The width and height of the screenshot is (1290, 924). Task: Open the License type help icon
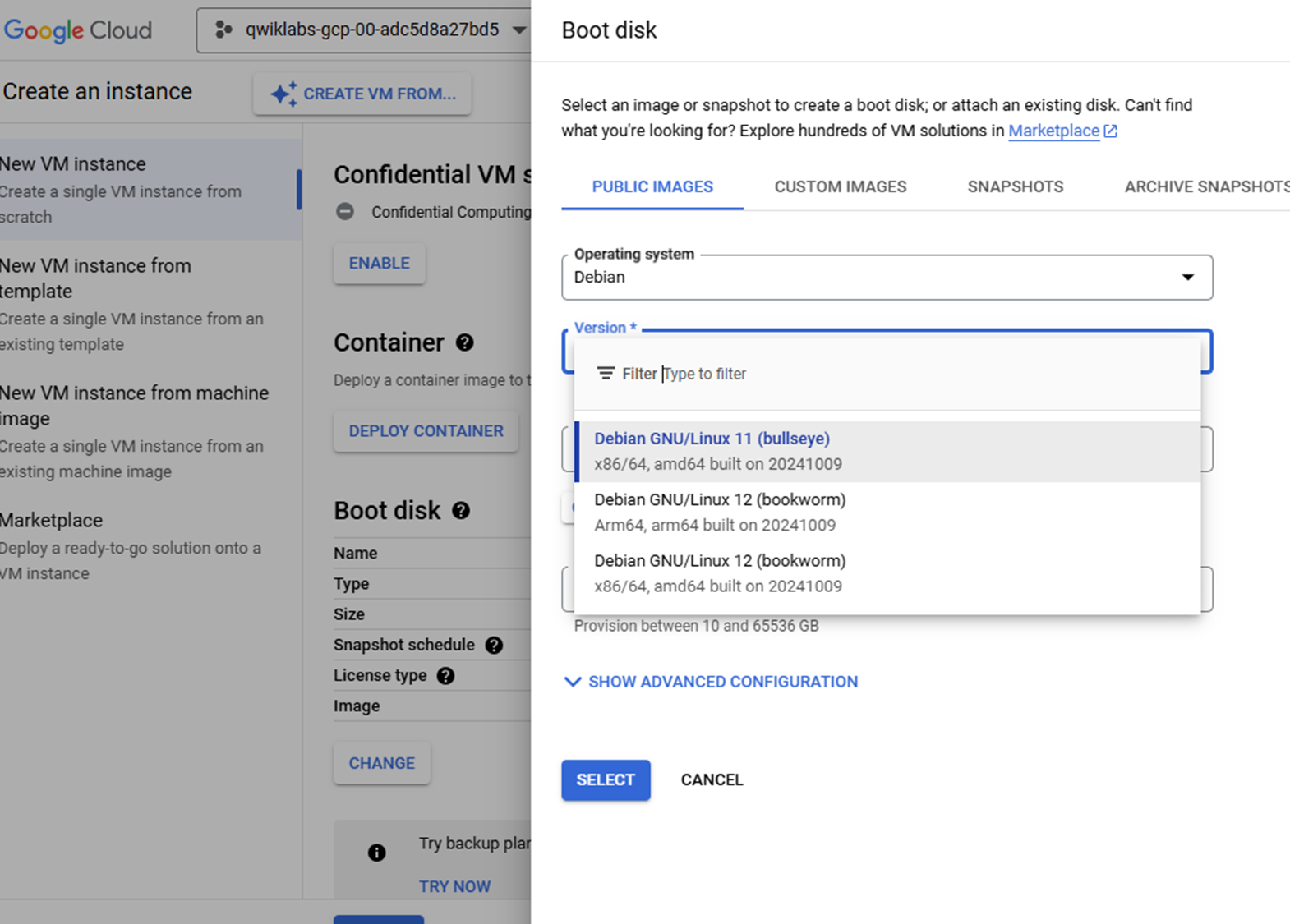click(x=445, y=676)
